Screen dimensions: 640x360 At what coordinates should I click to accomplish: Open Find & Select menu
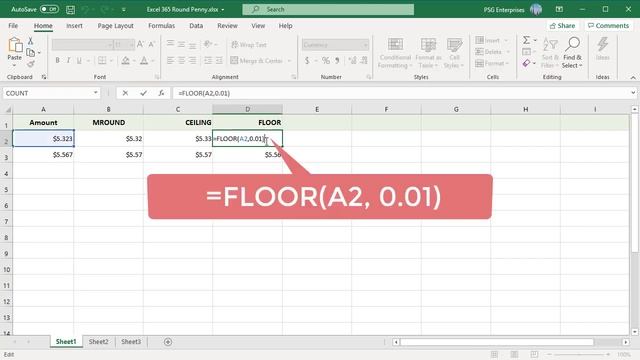[572, 53]
